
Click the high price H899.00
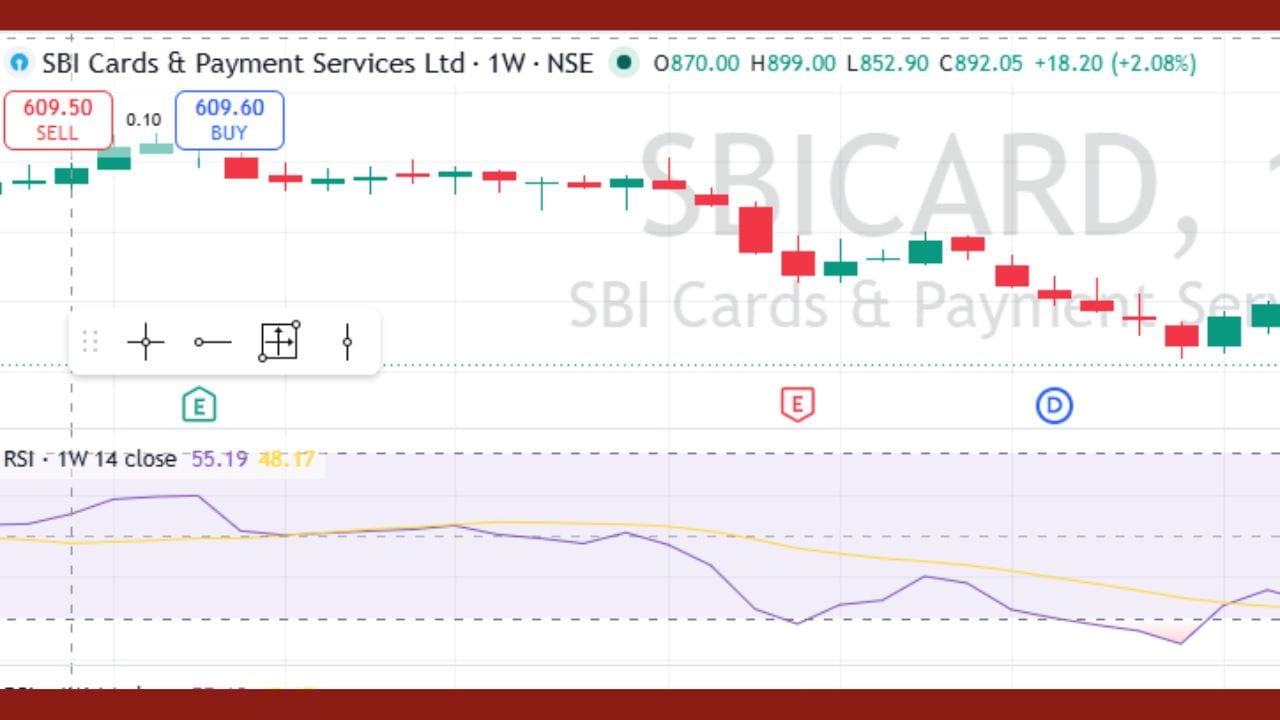(x=792, y=63)
